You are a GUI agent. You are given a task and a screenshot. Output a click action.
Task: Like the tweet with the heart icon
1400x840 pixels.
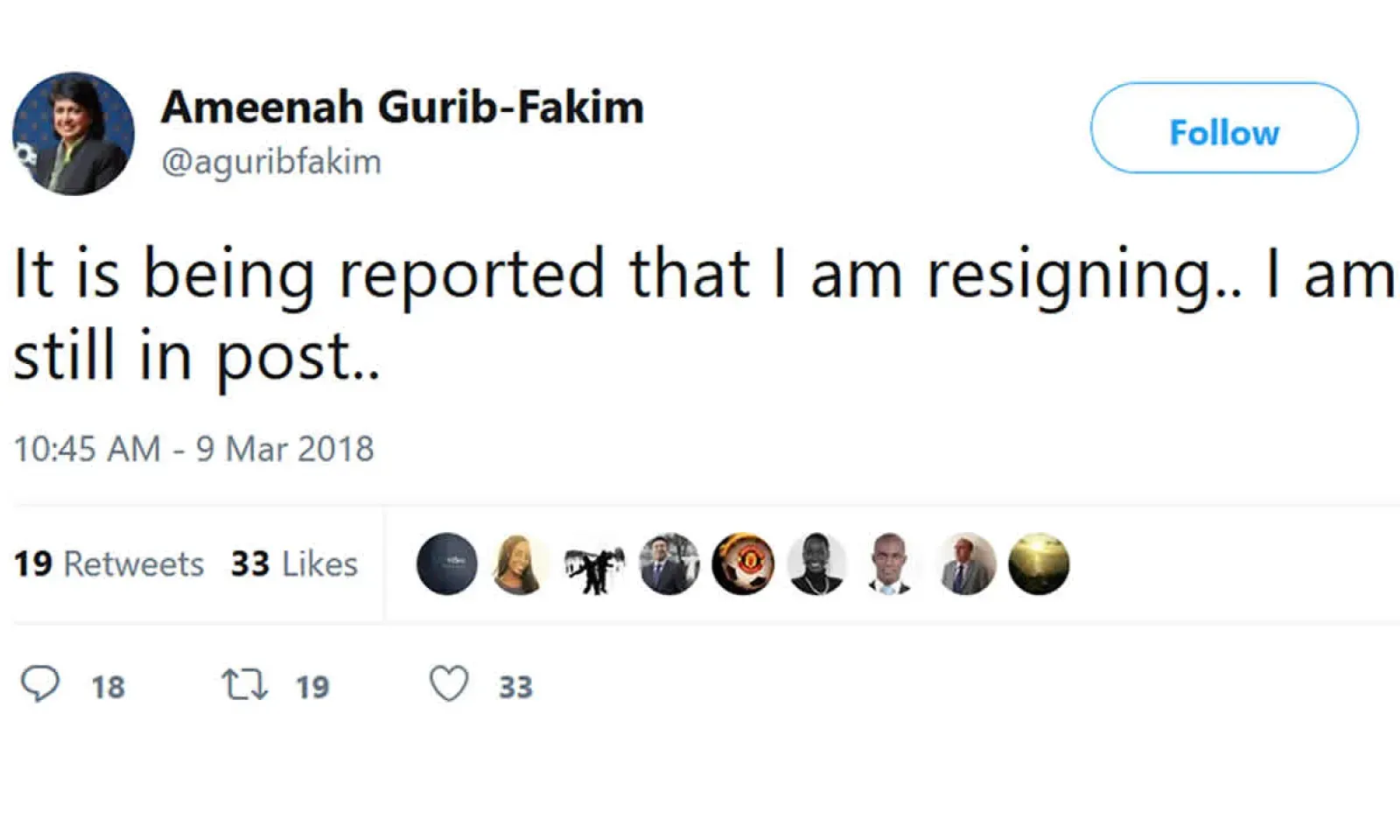click(449, 684)
